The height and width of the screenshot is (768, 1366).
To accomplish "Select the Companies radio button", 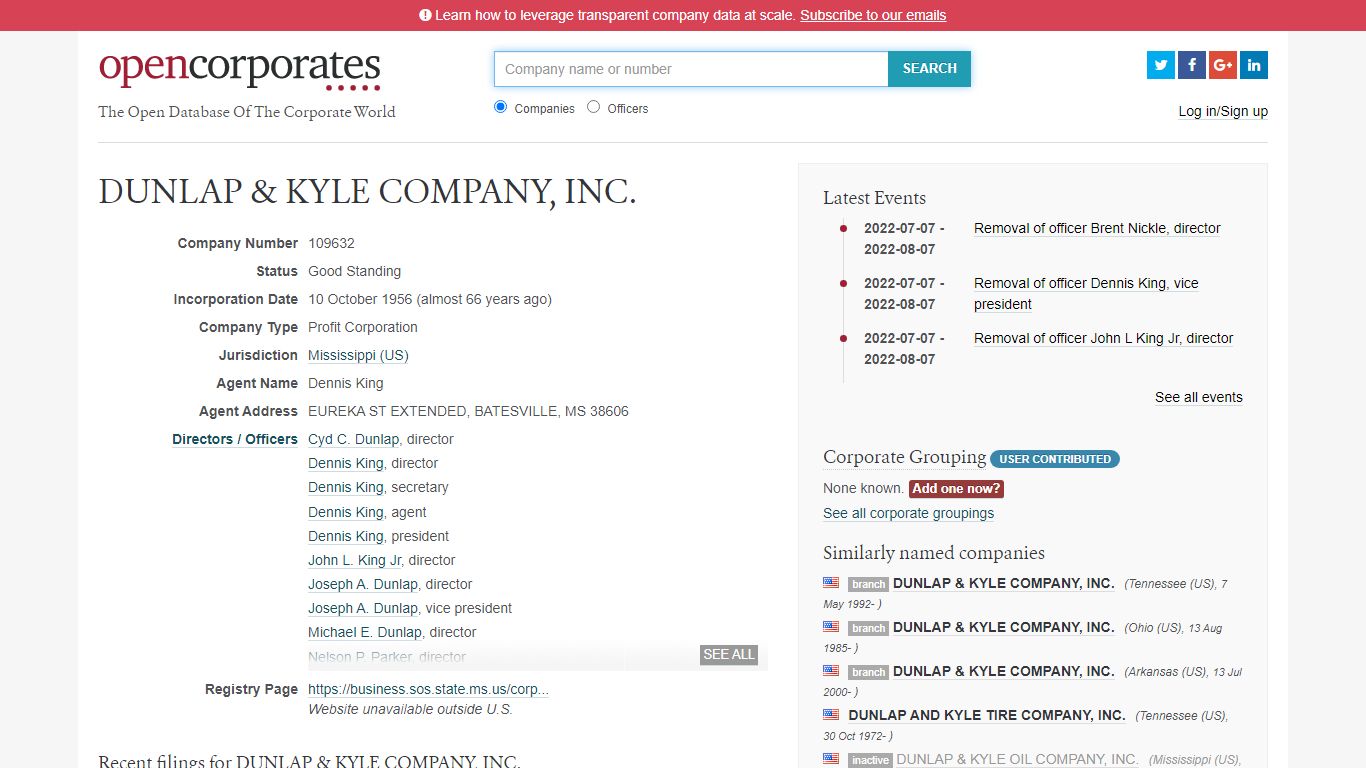I will (x=501, y=107).
